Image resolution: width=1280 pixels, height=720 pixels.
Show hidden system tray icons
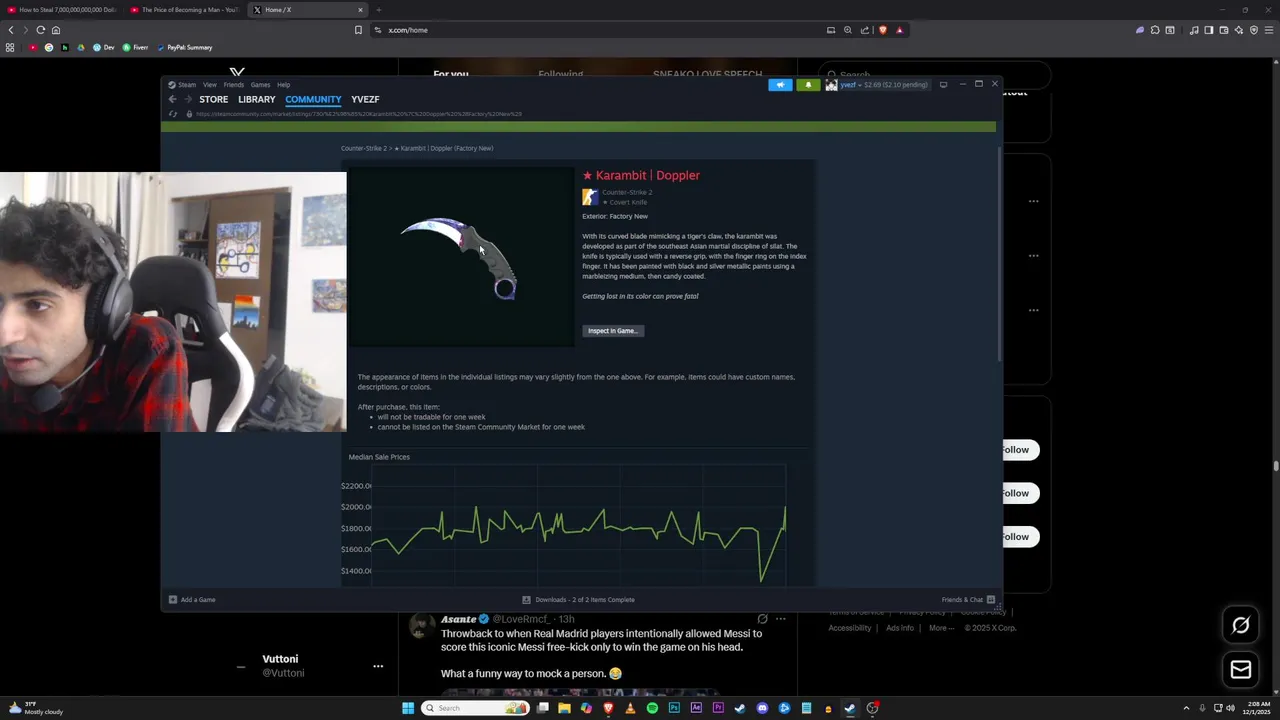point(1186,708)
